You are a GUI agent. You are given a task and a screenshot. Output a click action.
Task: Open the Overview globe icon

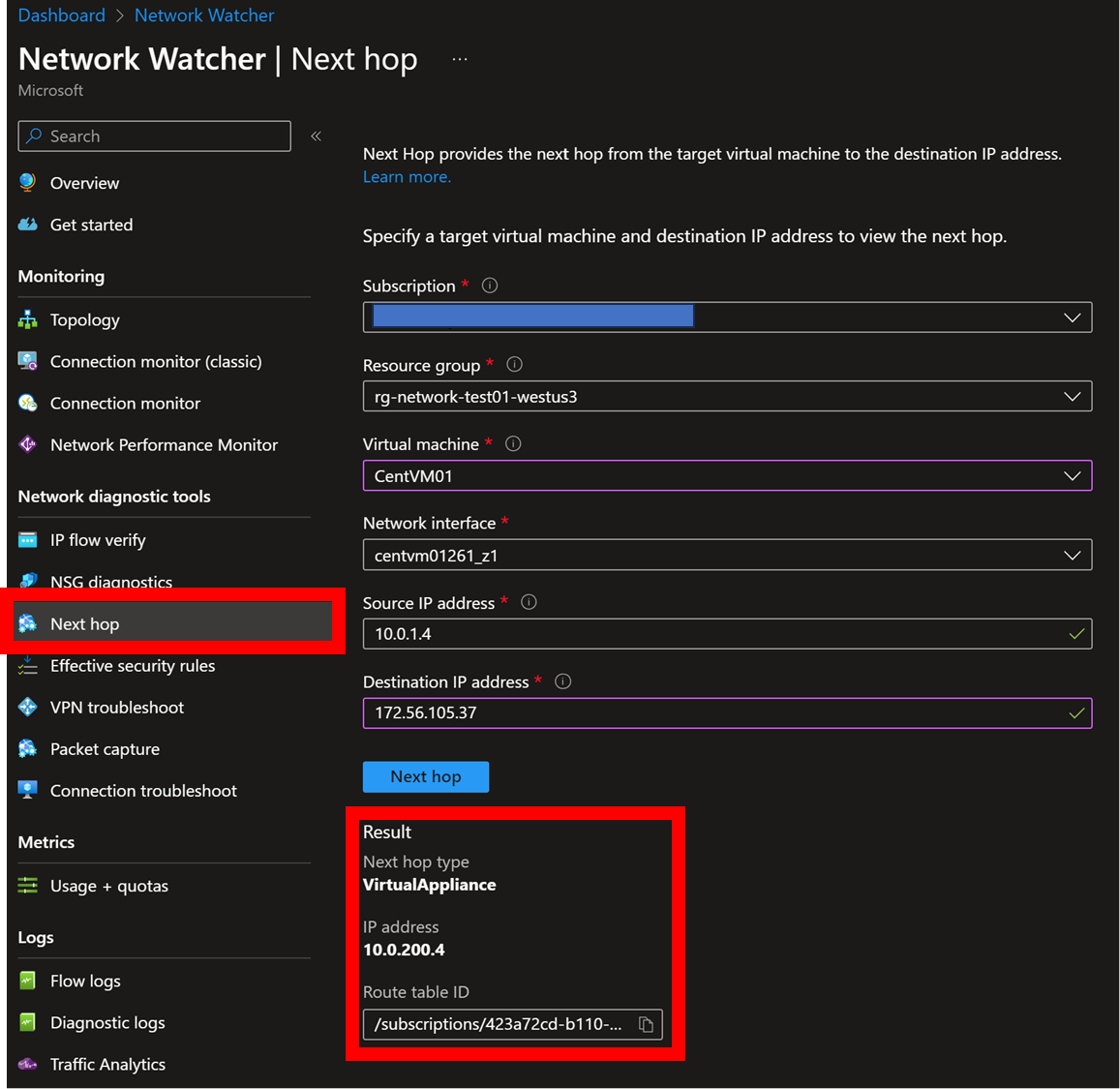coord(27,183)
